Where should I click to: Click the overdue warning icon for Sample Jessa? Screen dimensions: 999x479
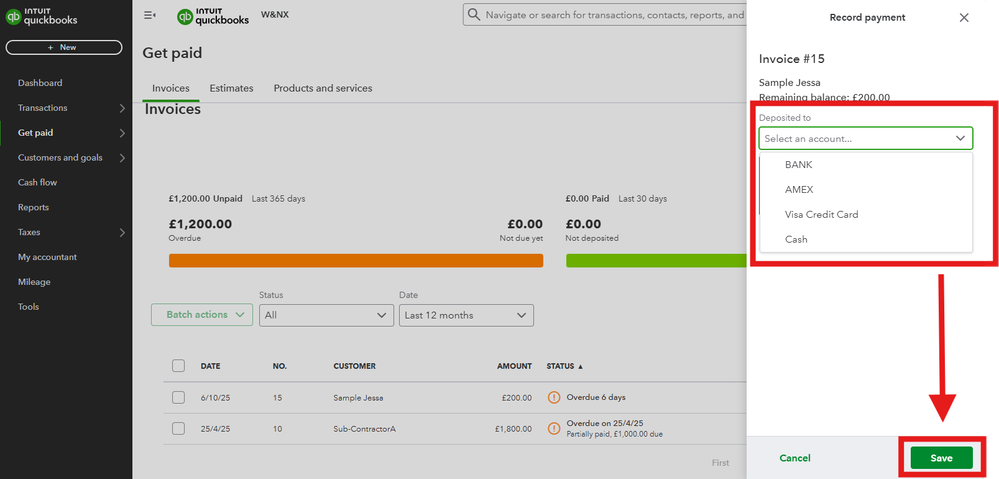pyautogui.click(x=554, y=397)
